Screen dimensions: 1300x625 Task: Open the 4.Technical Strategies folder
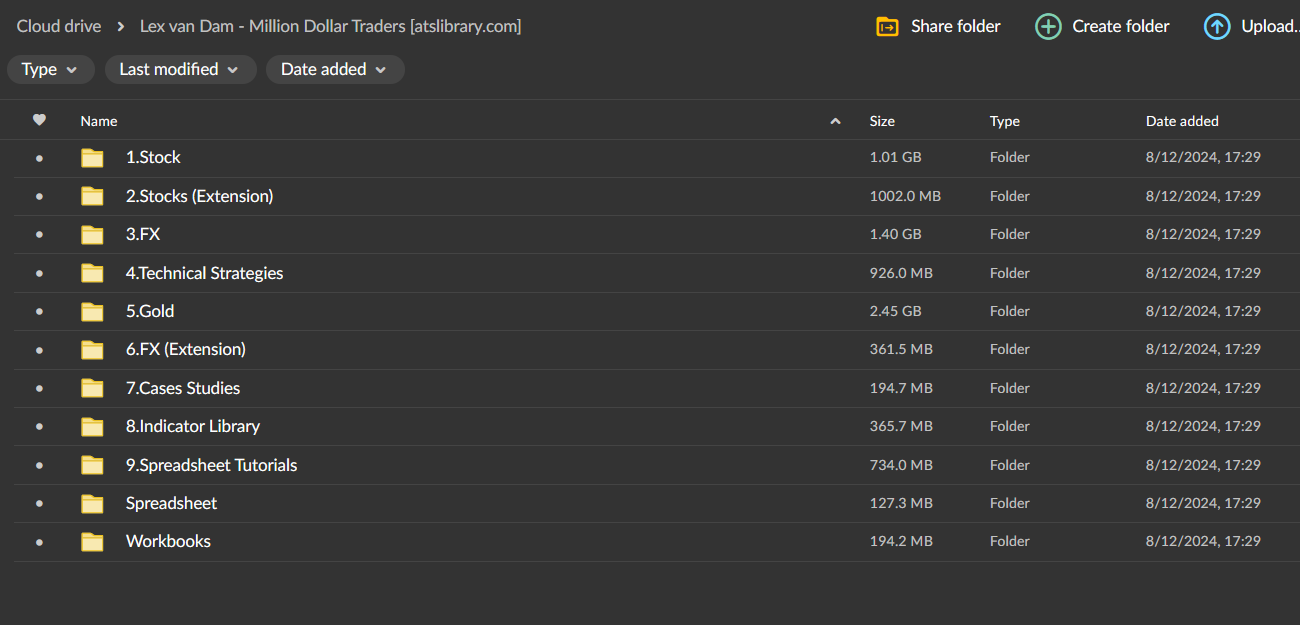point(204,273)
